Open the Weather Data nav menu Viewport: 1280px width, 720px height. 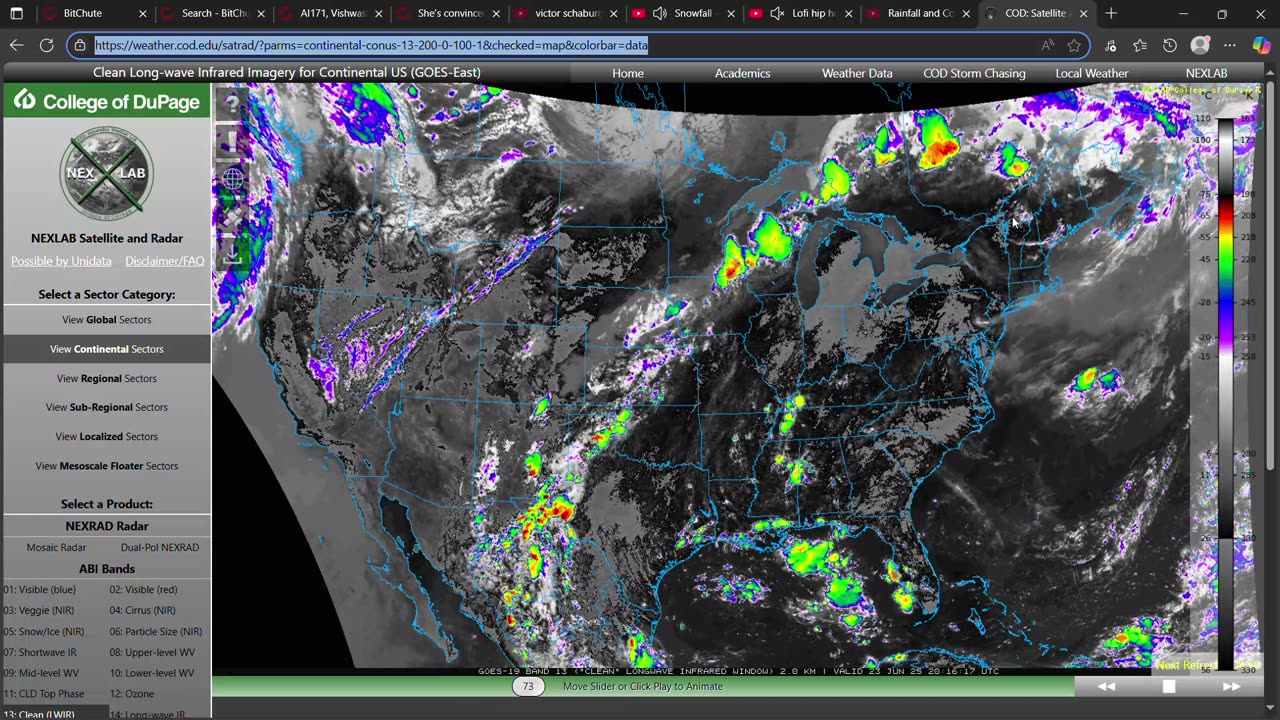[x=857, y=73]
